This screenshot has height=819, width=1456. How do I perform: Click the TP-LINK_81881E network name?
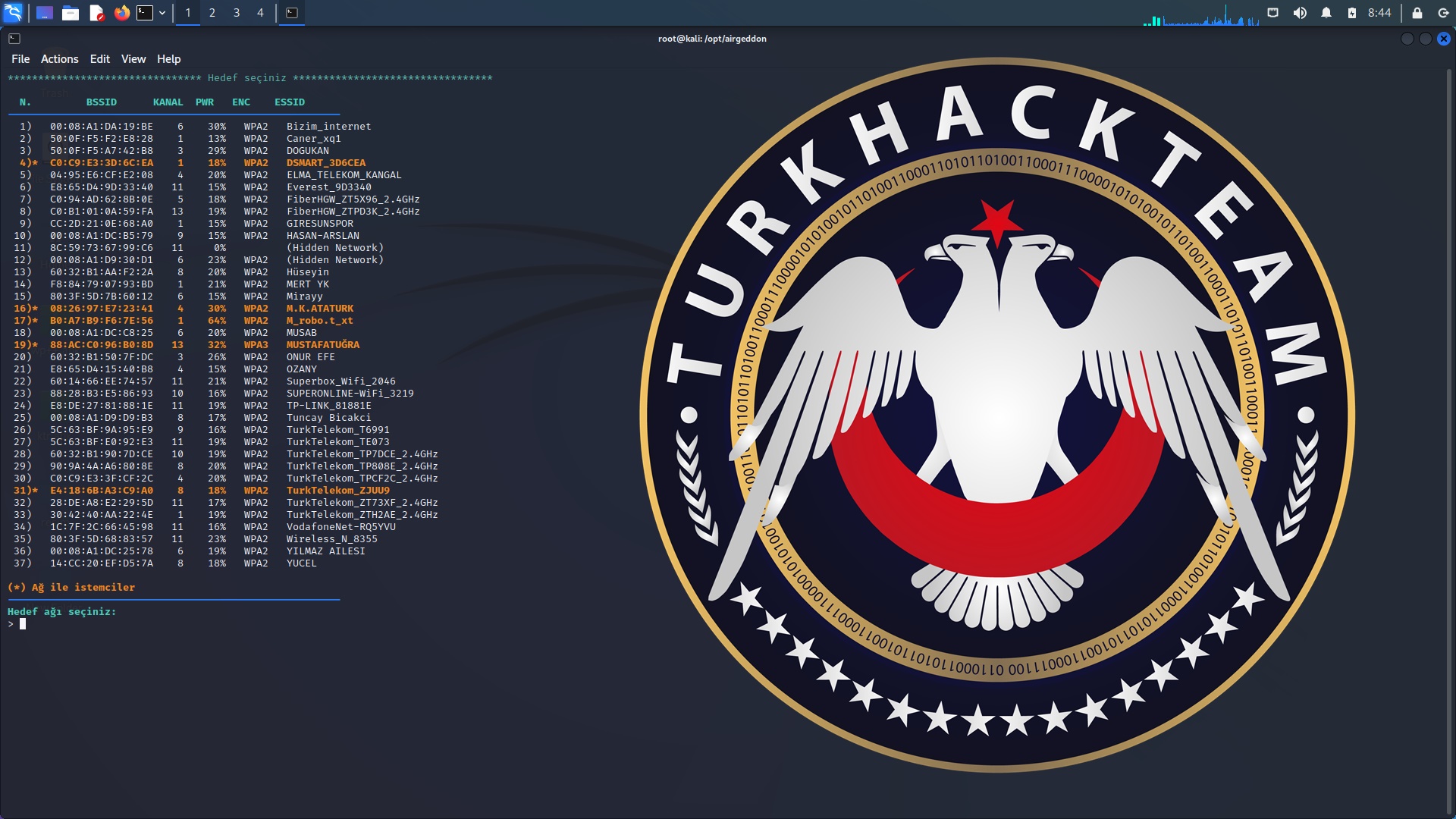[329, 406]
